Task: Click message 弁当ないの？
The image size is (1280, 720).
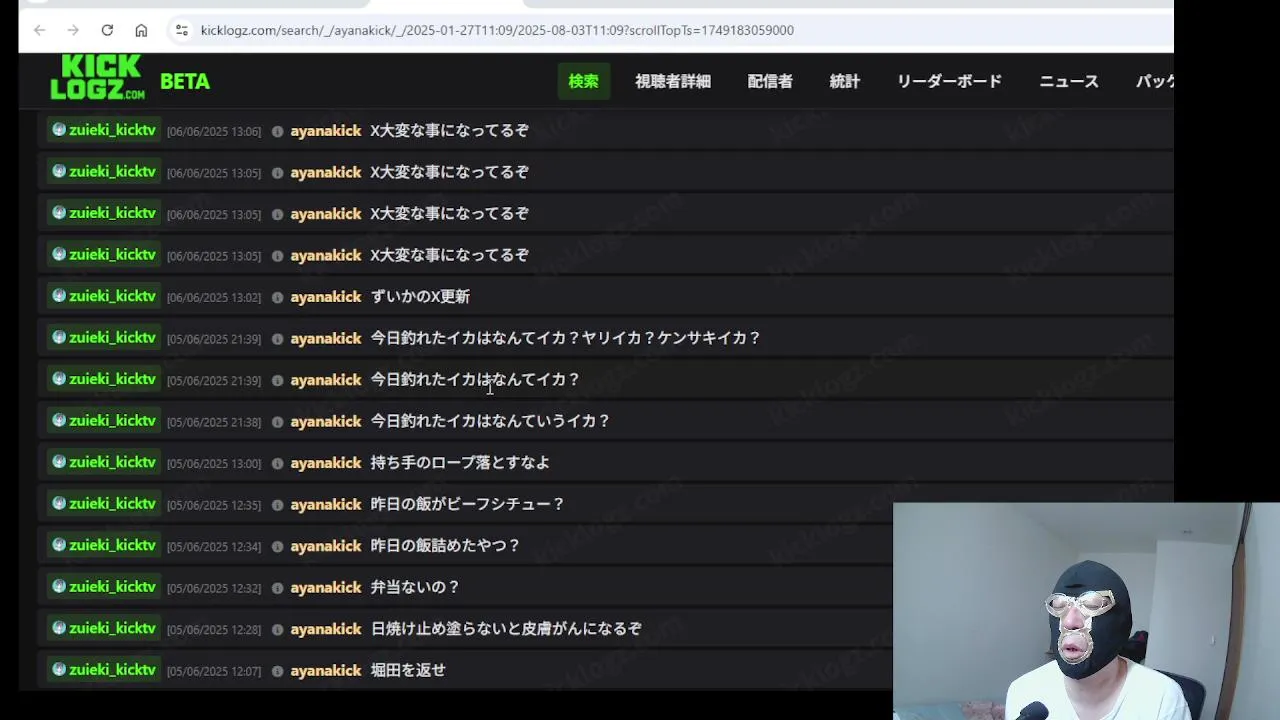Action: point(415,587)
